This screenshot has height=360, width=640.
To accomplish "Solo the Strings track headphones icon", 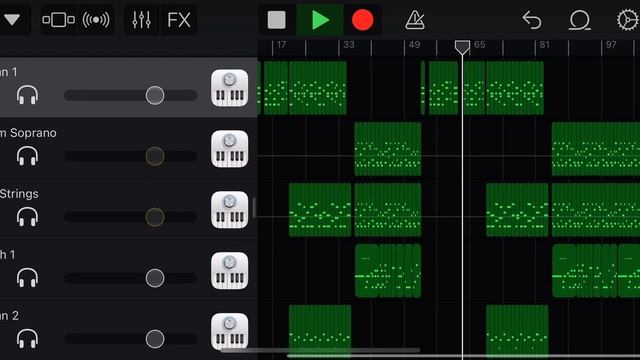I will (x=27, y=217).
